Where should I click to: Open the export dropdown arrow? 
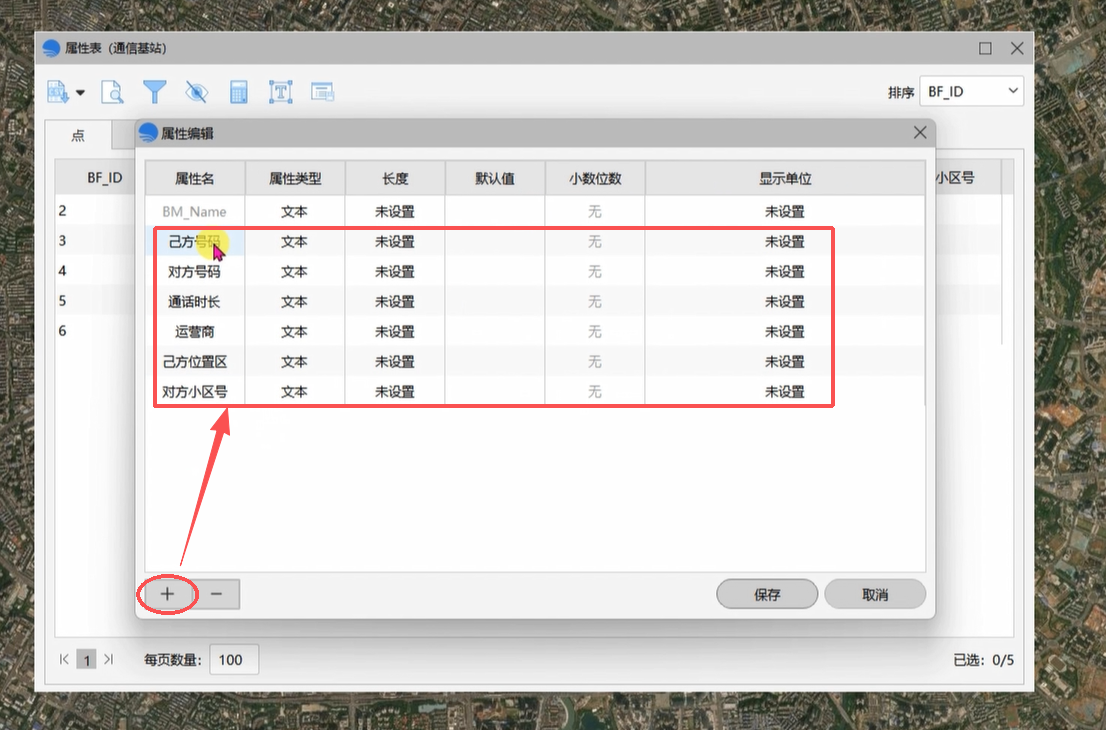[80, 92]
